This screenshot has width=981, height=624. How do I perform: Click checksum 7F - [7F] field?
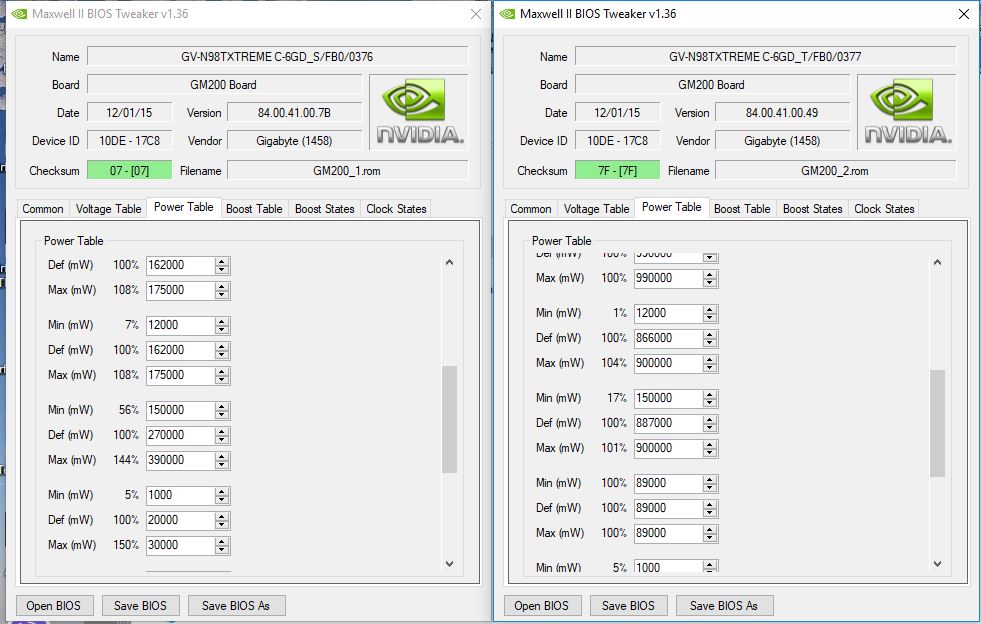[x=618, y=170]
